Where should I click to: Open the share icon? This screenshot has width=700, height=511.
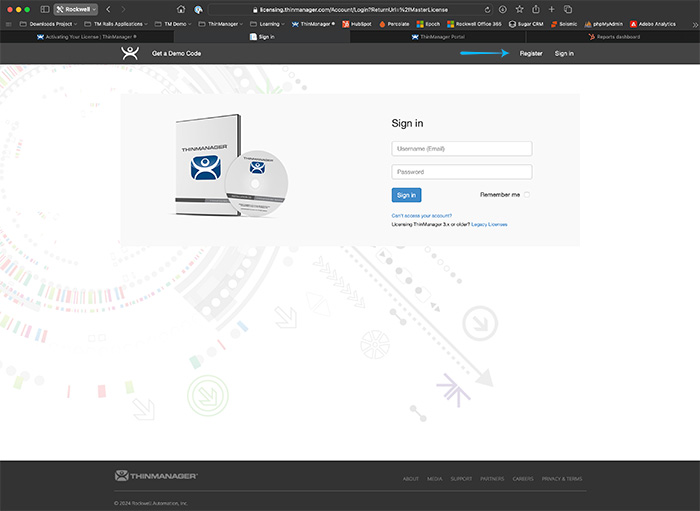pos(536,9)
